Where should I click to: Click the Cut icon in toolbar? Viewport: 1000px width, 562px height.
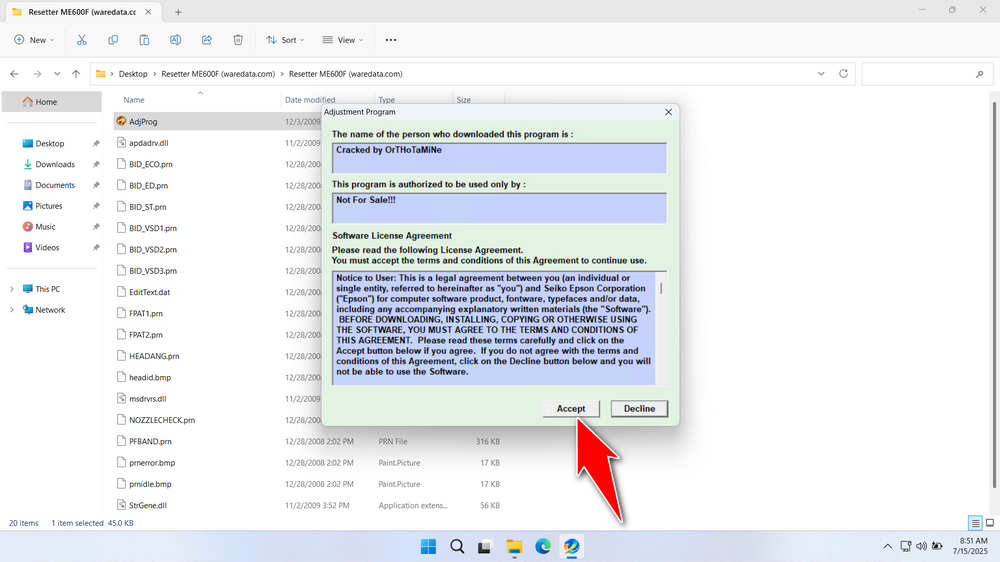[82, 40]
